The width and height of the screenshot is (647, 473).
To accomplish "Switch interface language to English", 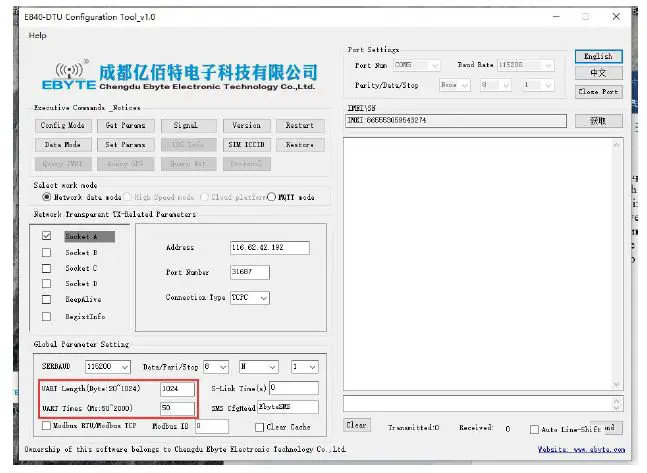I will coord(598,57).
